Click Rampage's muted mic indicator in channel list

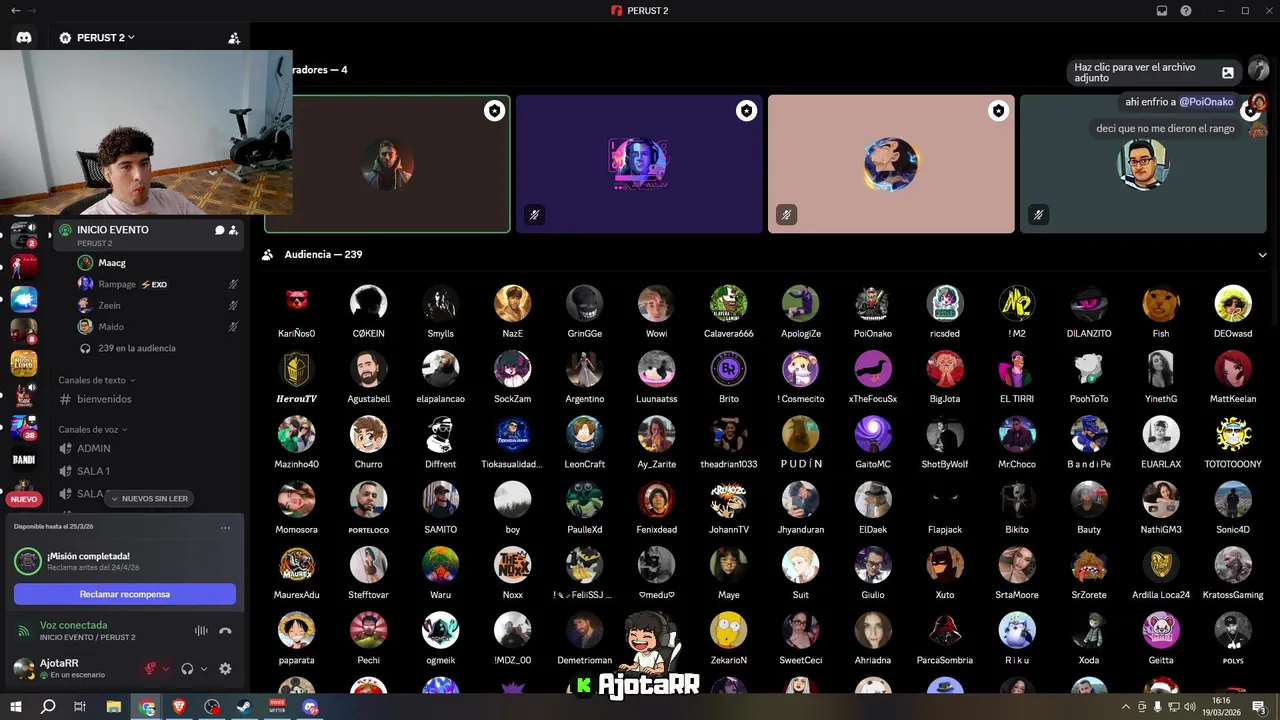(233, 285)
